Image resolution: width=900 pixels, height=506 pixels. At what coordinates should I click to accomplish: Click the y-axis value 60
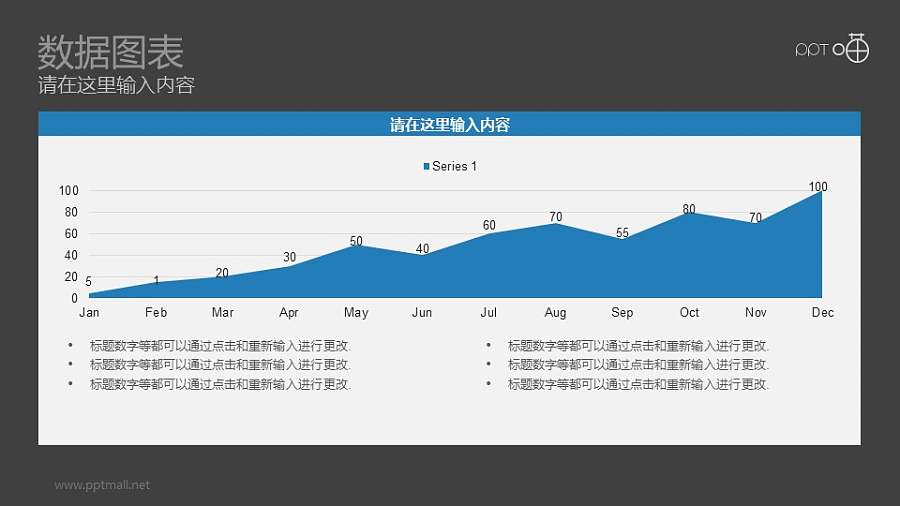point(71,233)
